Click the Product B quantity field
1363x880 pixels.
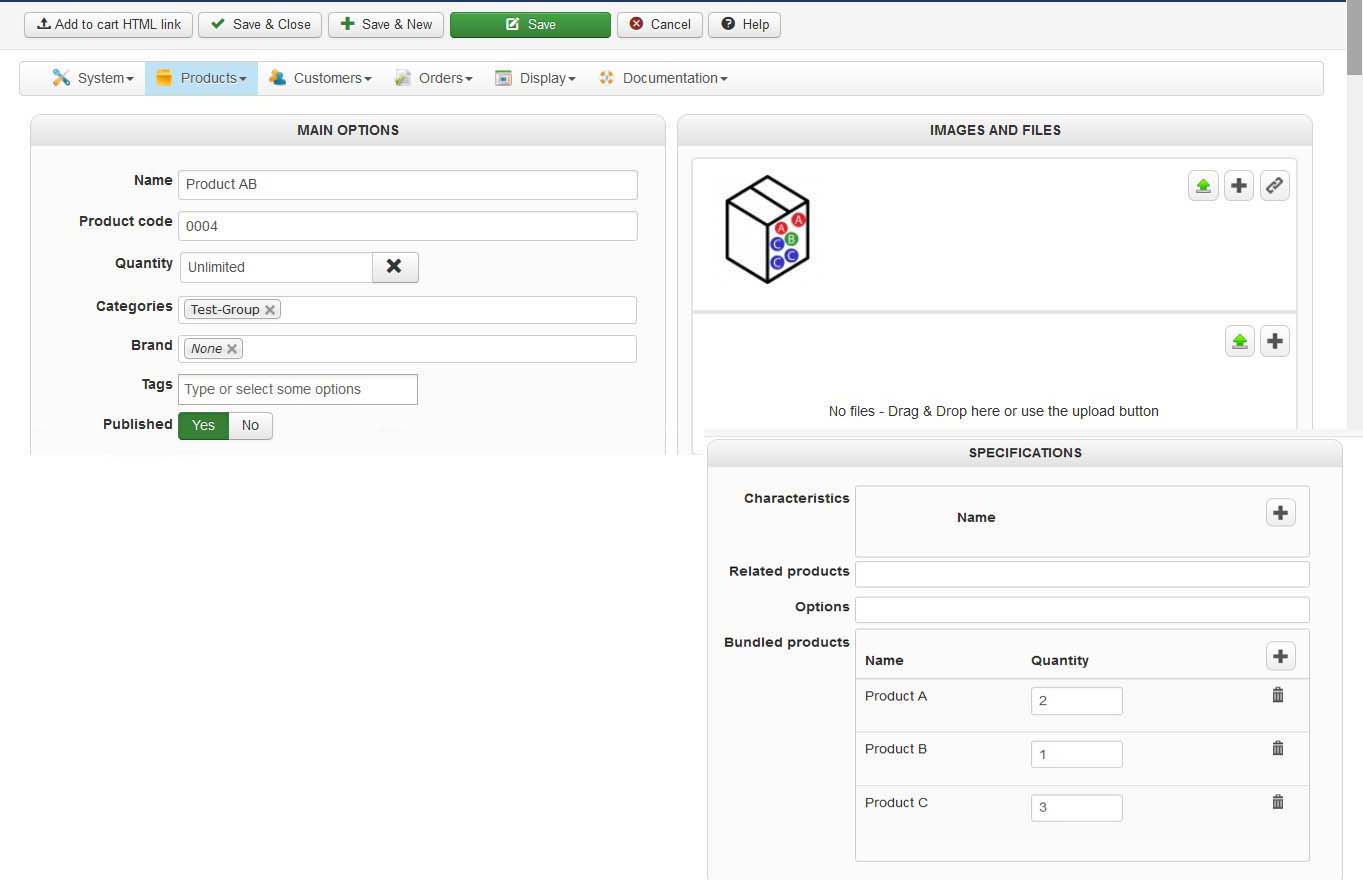click(1077, 754)
